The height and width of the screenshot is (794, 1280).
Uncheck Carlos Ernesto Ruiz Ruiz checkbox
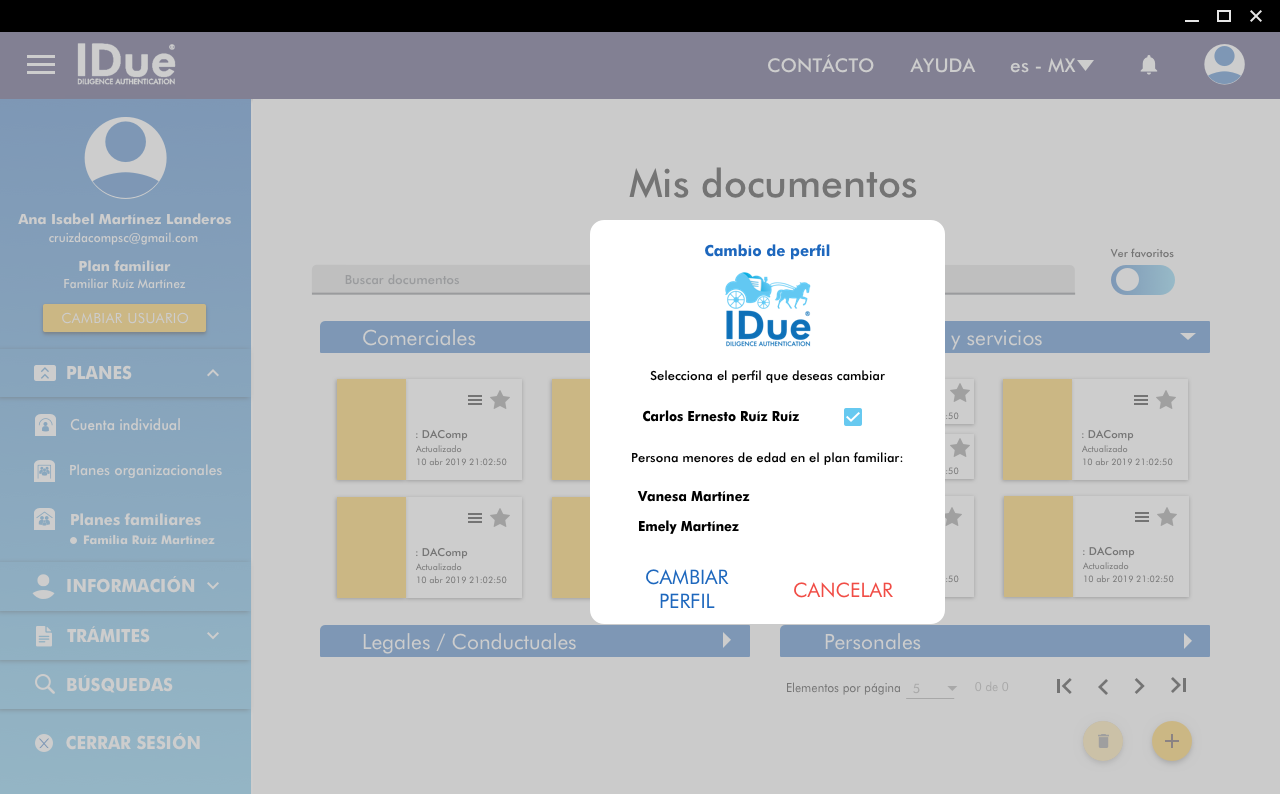point(853,417)
